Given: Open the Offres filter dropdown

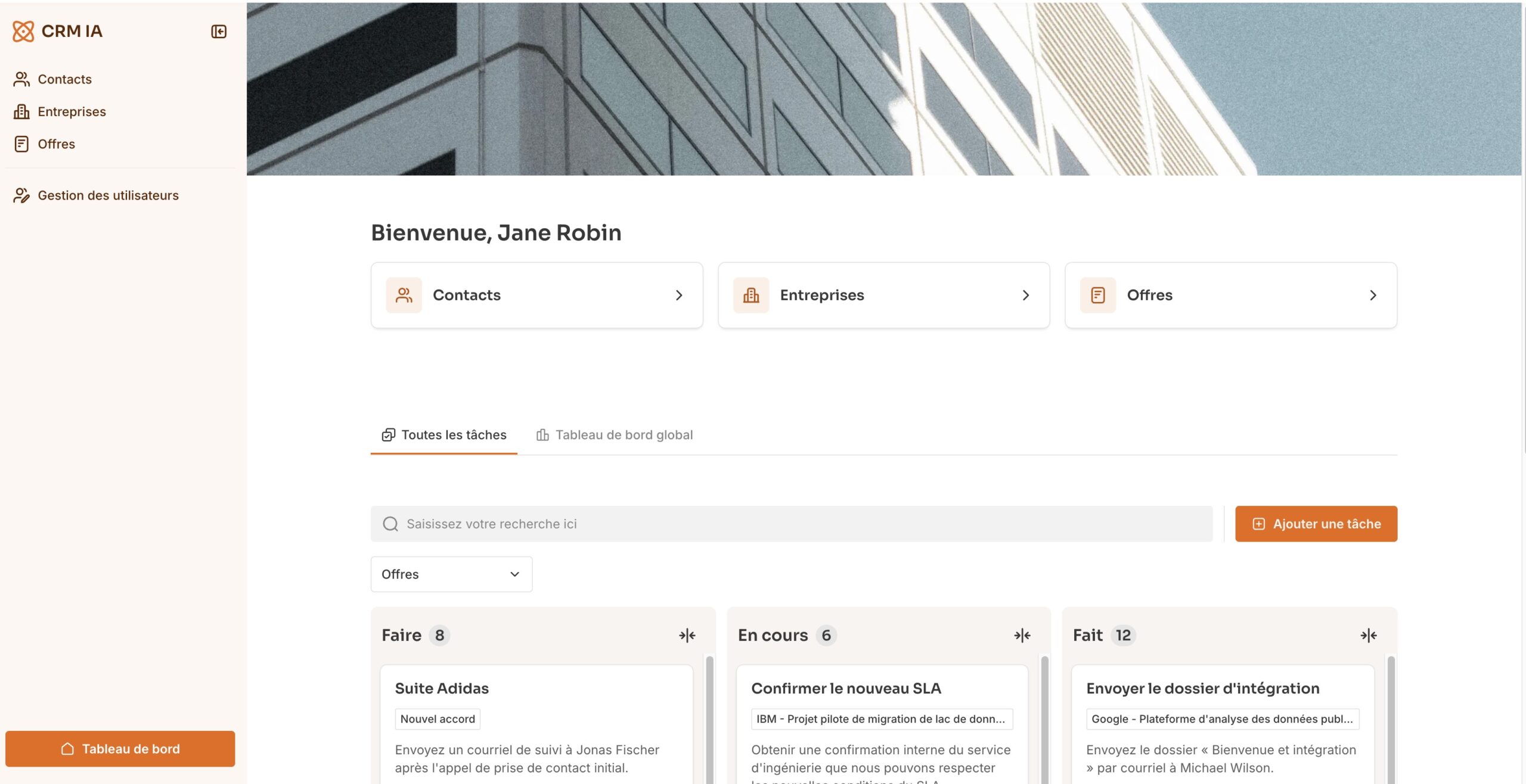Looking at the screenshot, I should pyautogui.click(x=451, y=574).
